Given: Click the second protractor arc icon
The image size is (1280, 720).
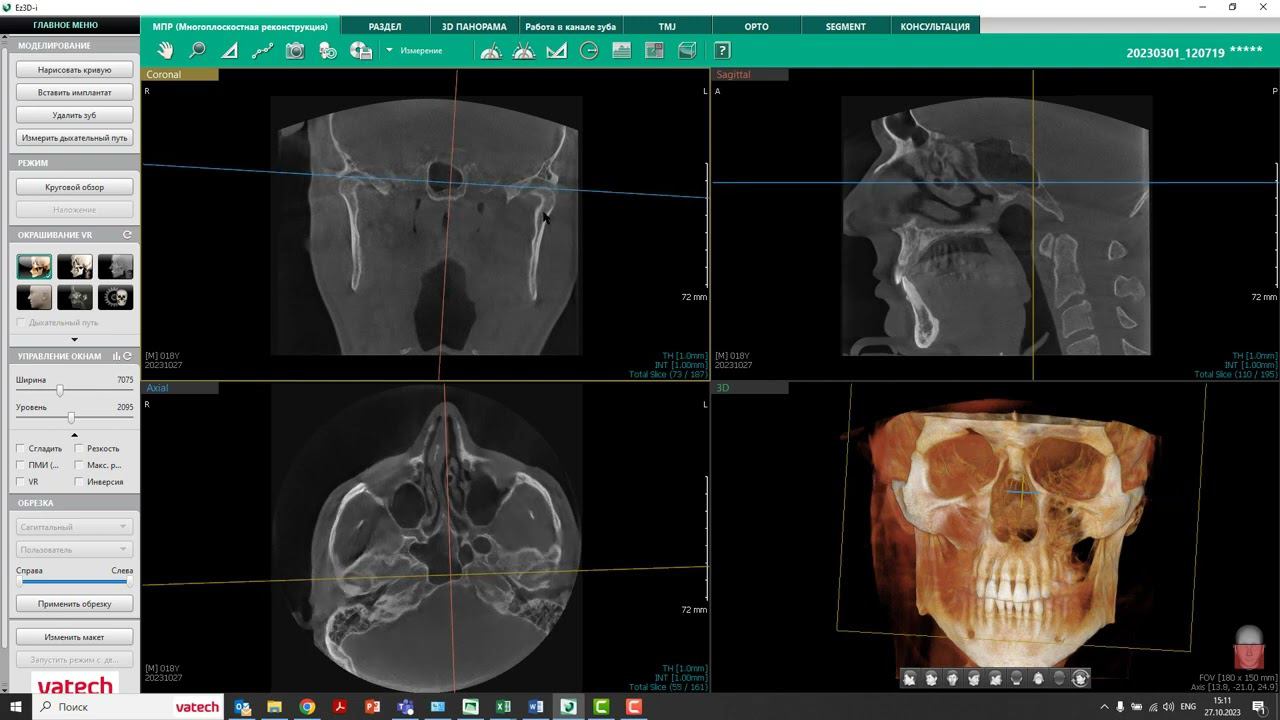Looking at the screenshot, I should 524,50.
